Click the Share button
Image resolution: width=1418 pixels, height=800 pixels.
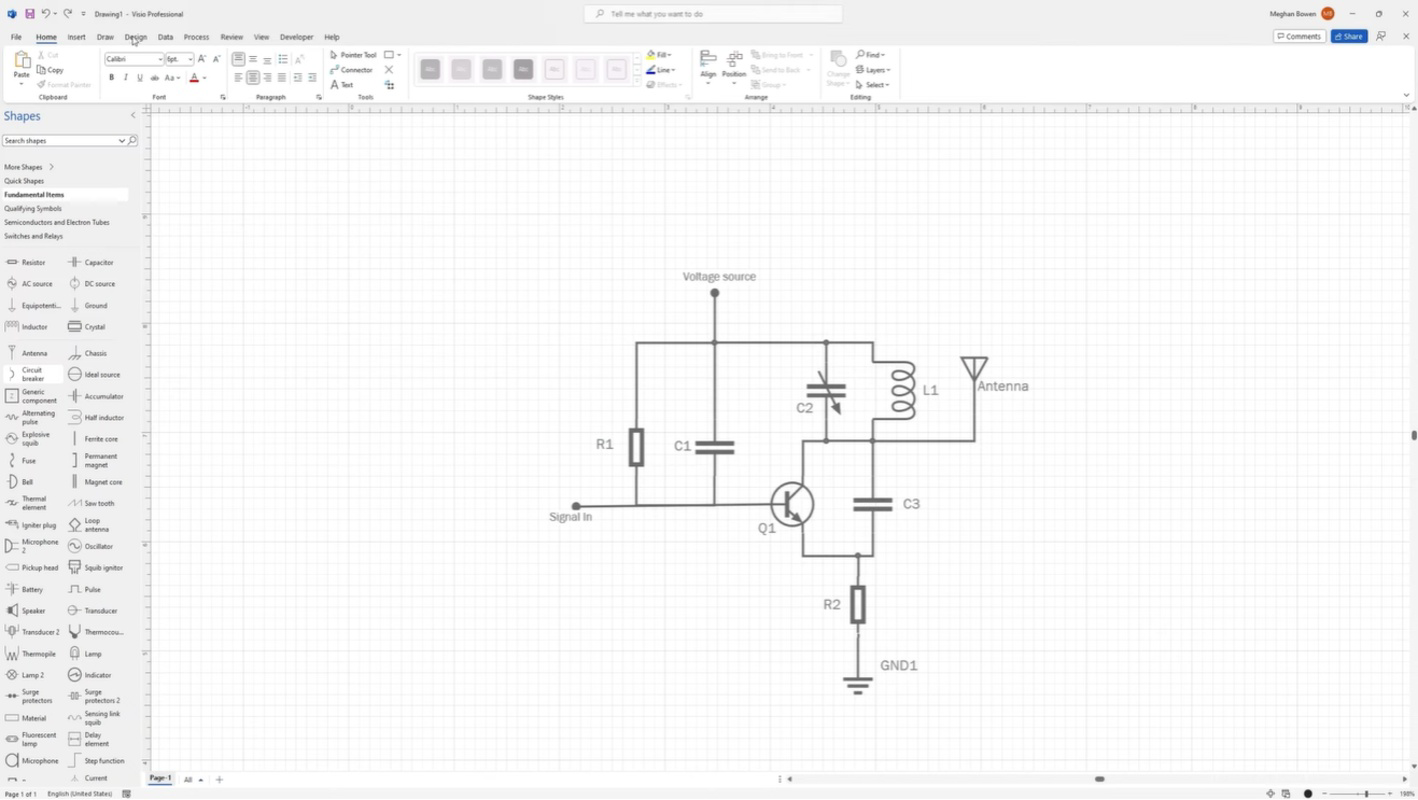[x=1348, y=36]
